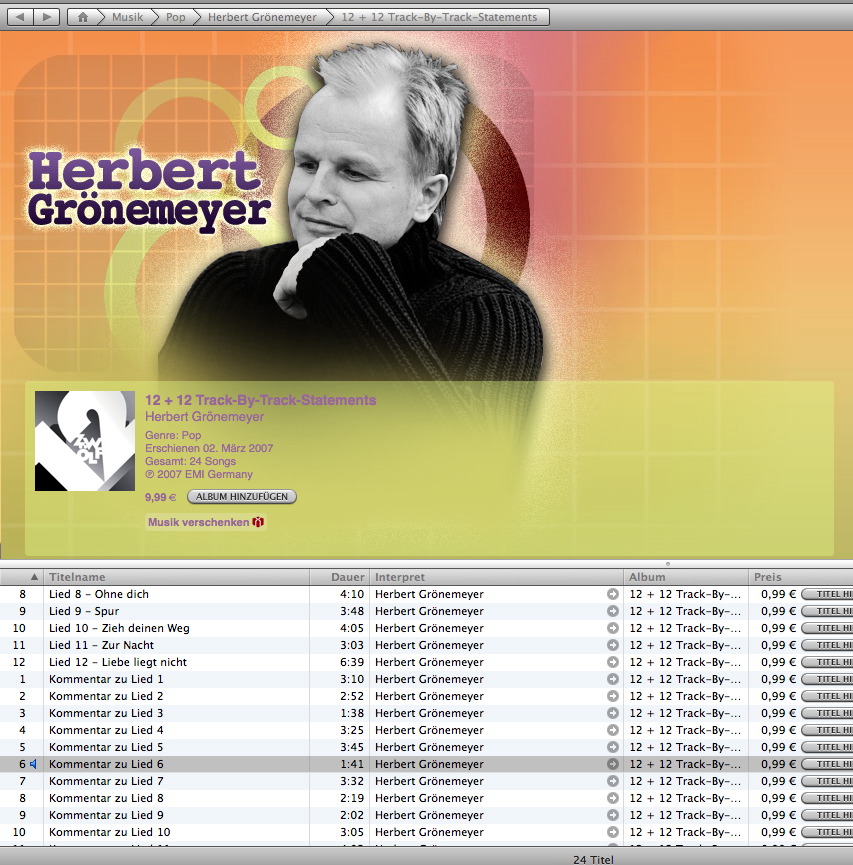
Task: Click the artist arrow for Kommentar zu Lied 1
Action: tap(612, 679)
